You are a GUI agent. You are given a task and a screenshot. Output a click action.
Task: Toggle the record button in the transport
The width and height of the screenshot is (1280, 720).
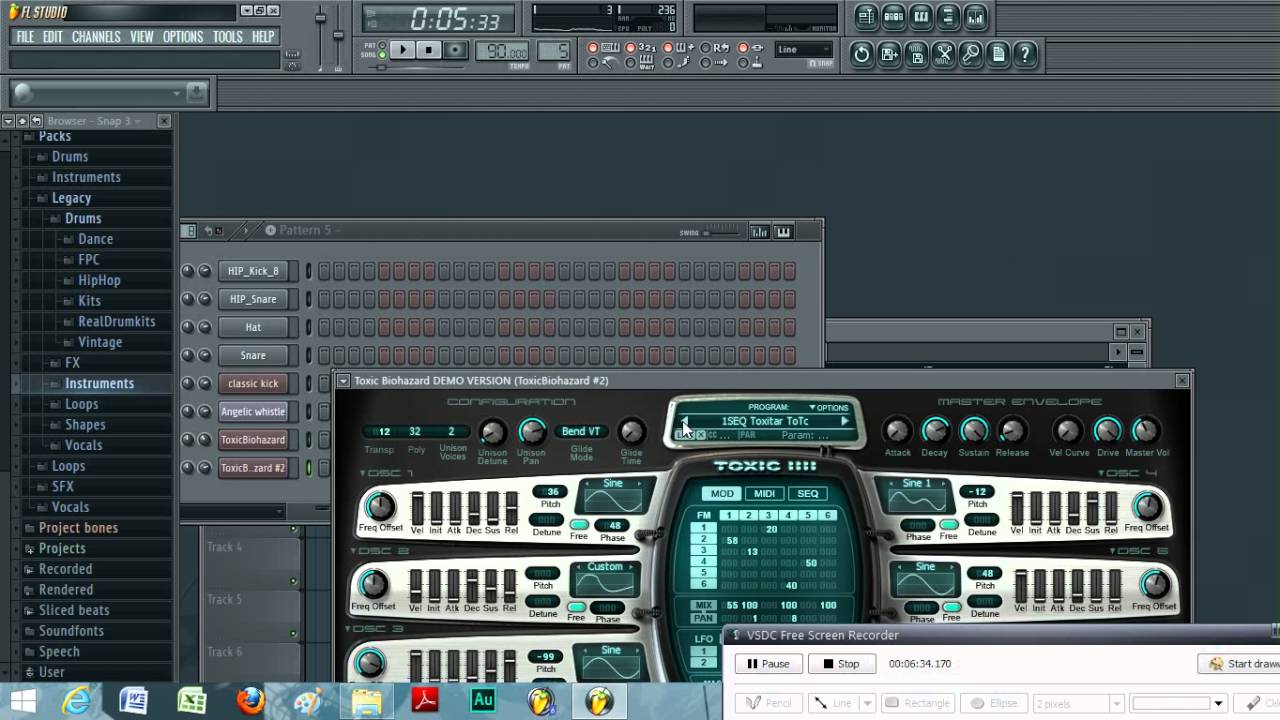point(455,50)
